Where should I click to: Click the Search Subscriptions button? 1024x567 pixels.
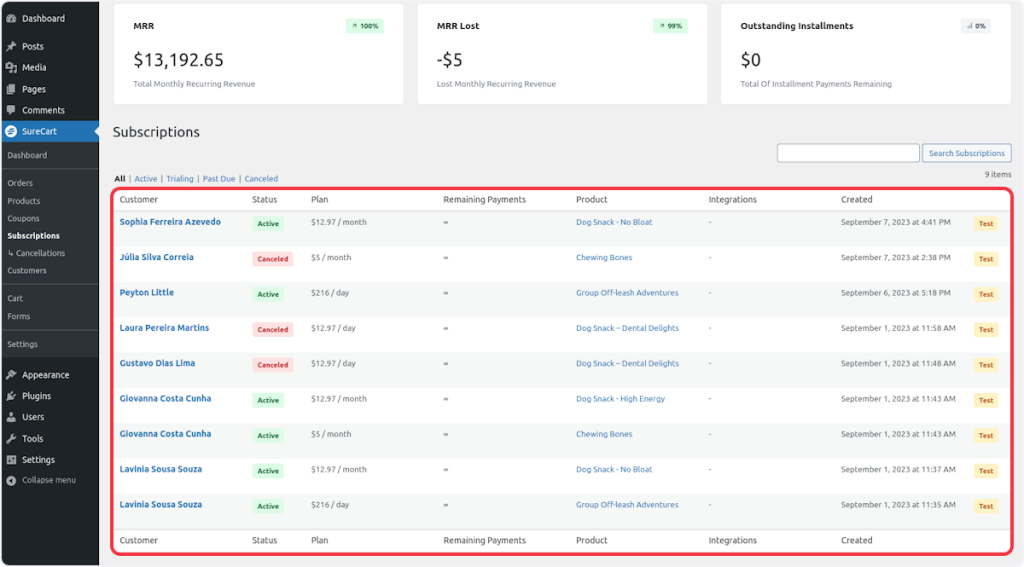point(966,153)
